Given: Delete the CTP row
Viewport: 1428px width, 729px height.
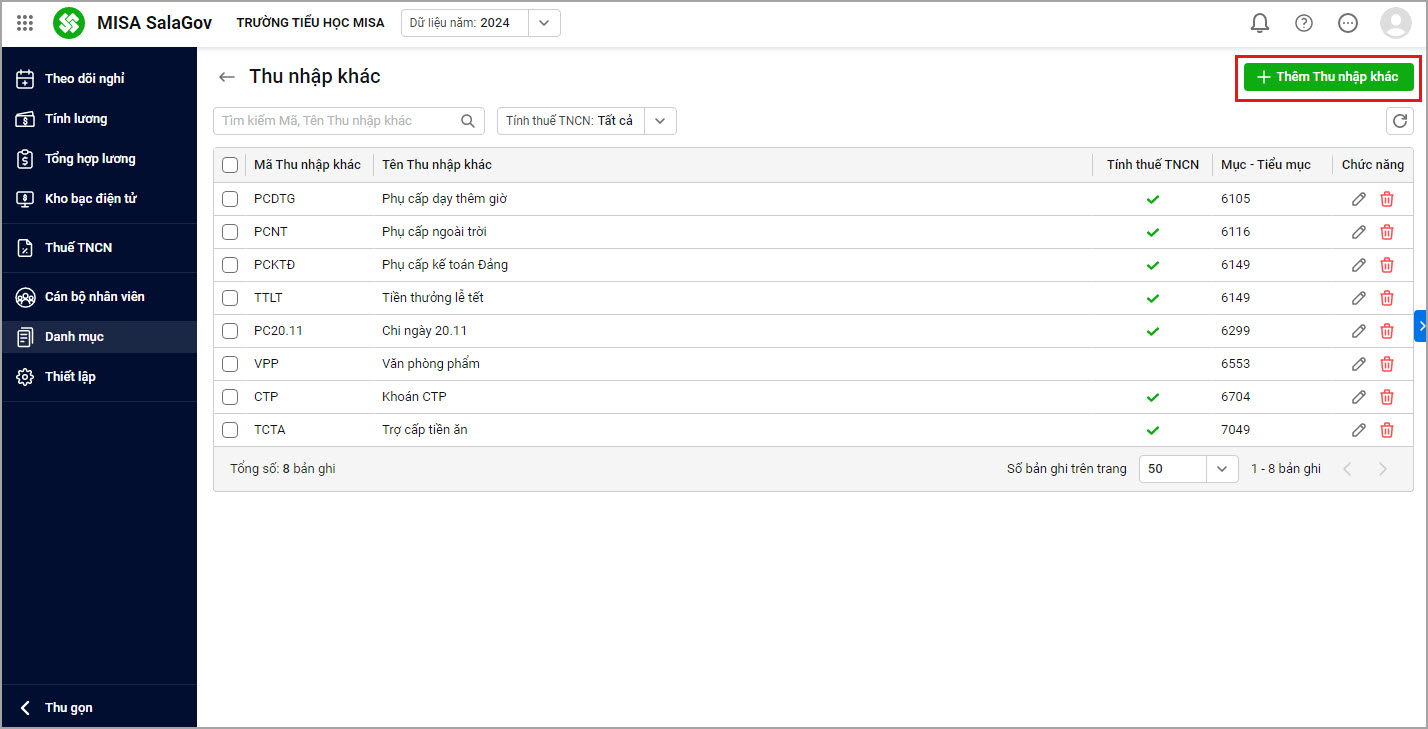Looking at the screenshot, I should tap(1387, 397).
